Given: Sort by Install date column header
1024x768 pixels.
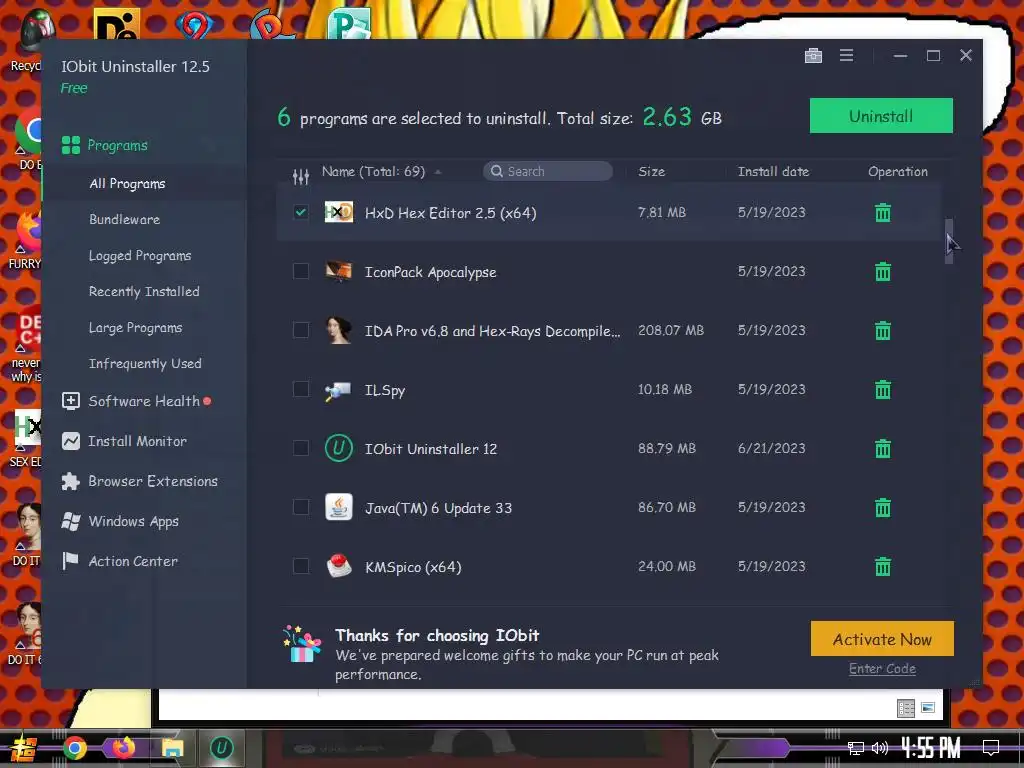Looking at the screenshot, I should click(x=773, y=172).
